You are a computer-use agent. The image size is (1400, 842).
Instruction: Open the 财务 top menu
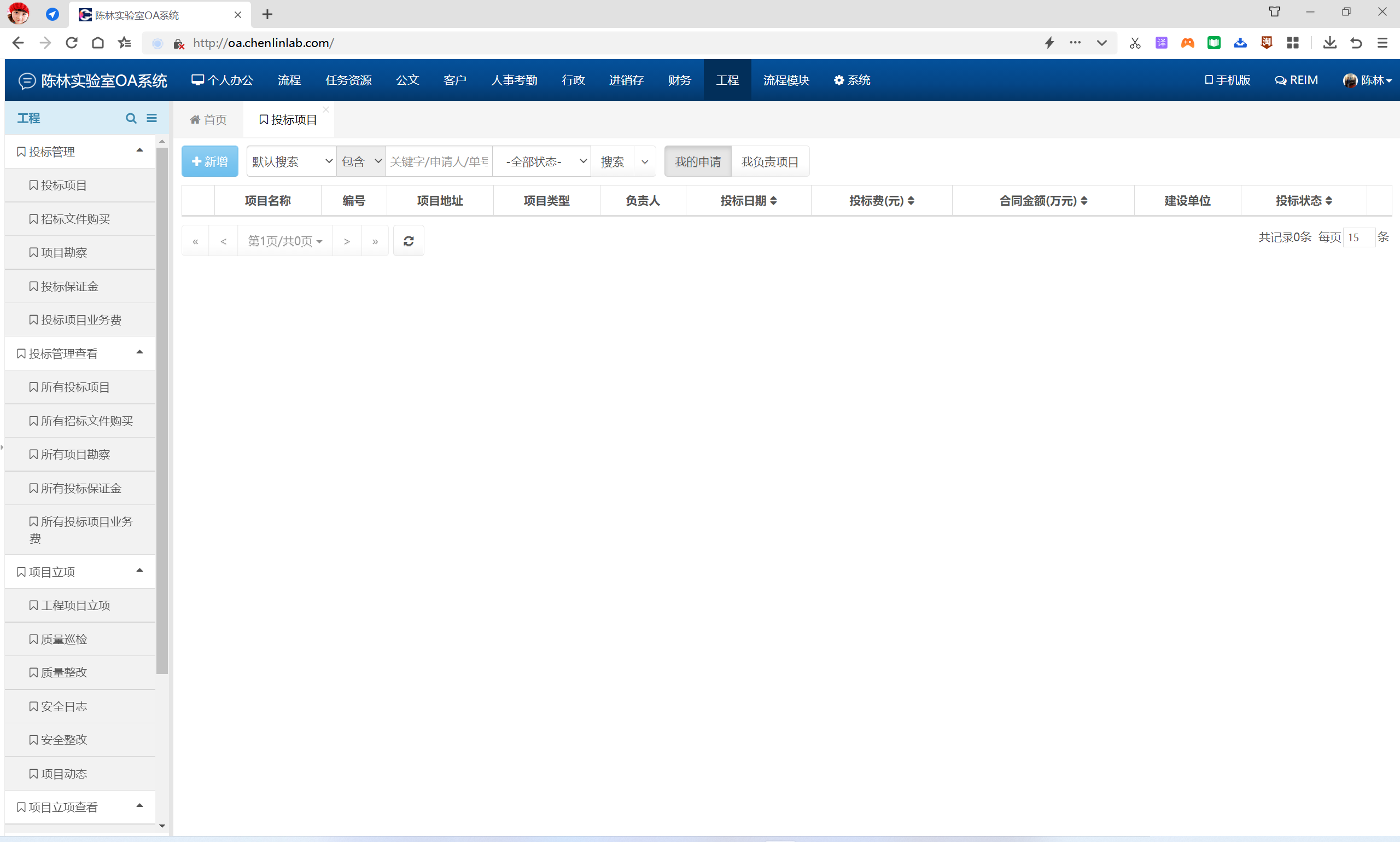coord(679,80)
